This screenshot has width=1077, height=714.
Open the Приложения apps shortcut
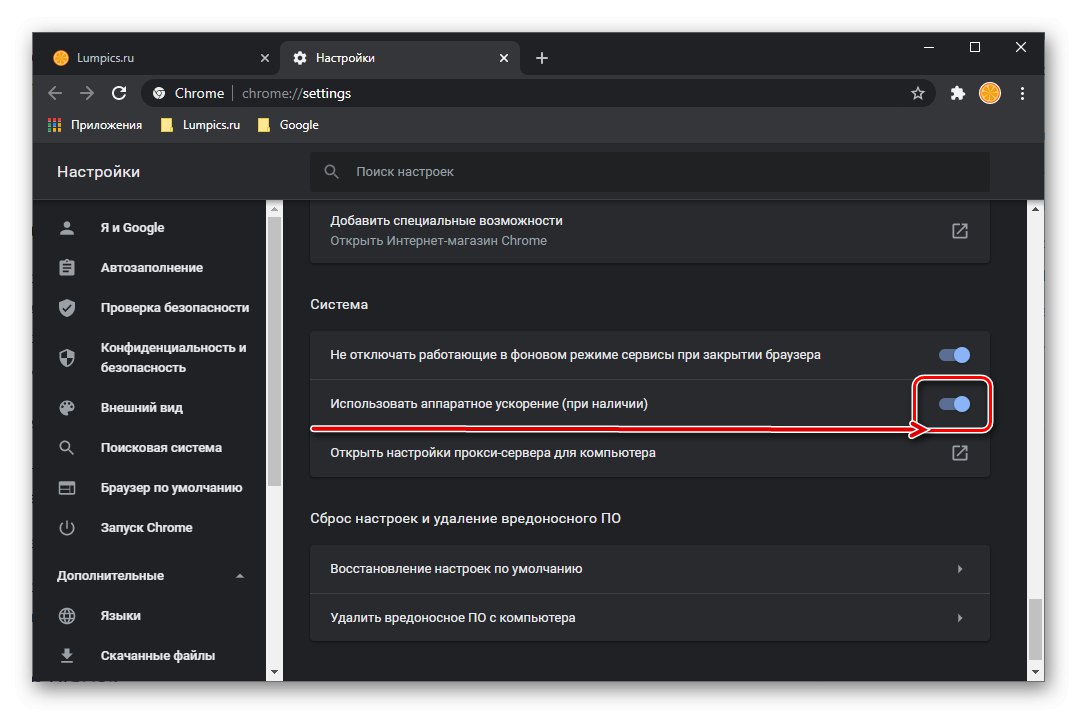[95, 125]
